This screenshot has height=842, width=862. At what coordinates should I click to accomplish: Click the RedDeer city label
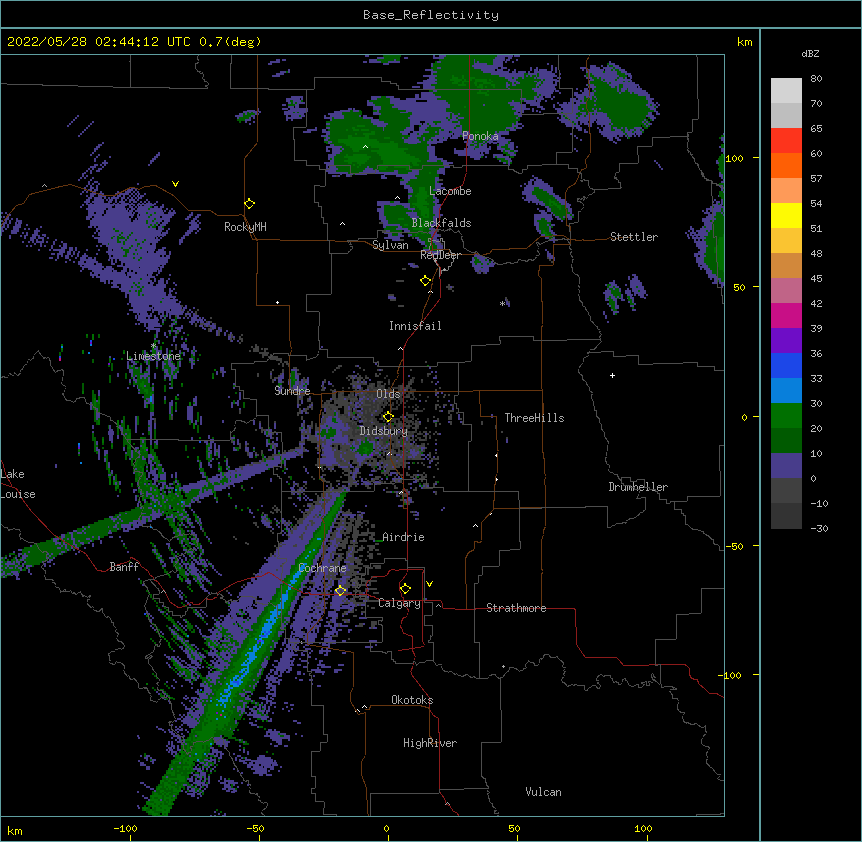click(440, 255)
